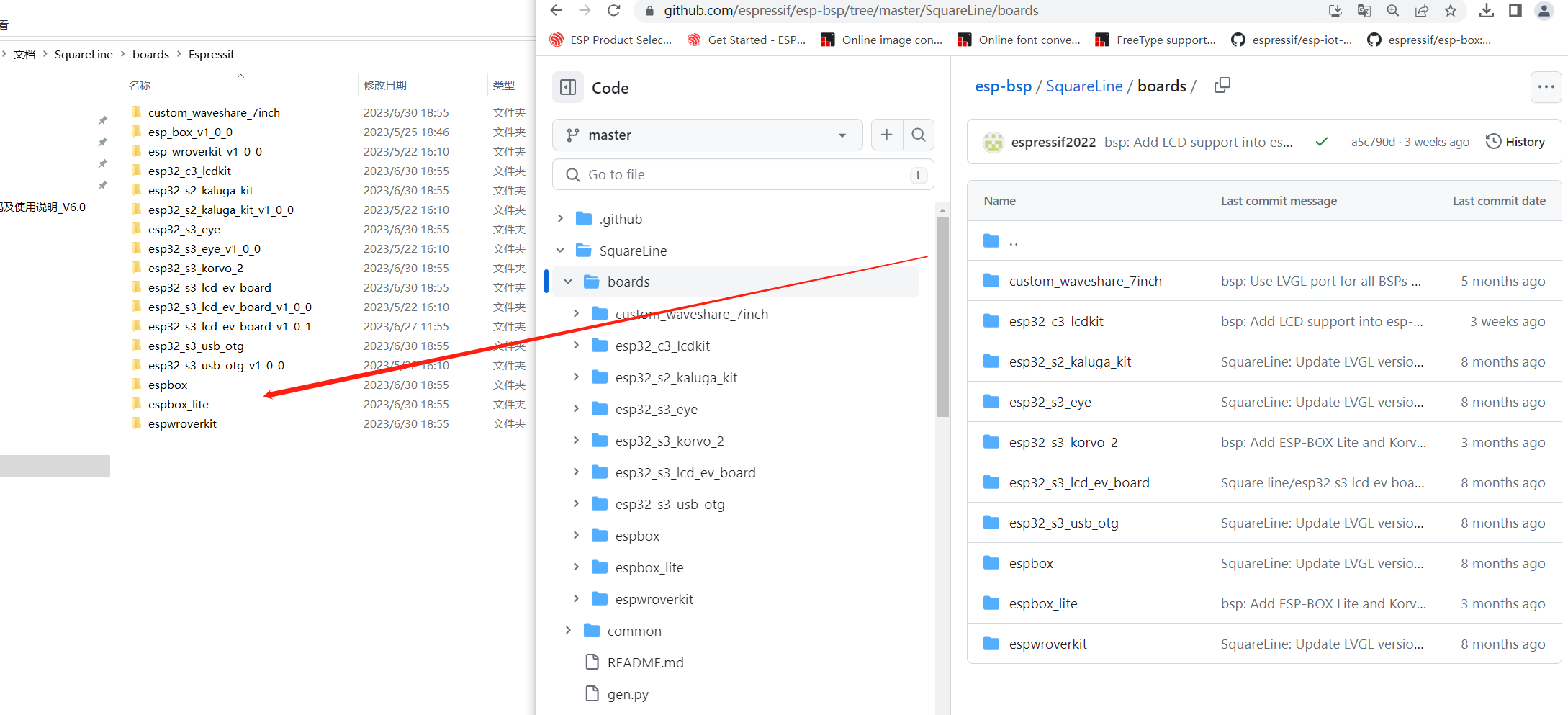Click the share page icon
The width and height of the screenshot is (1568, 715).
click(1421, 10)
